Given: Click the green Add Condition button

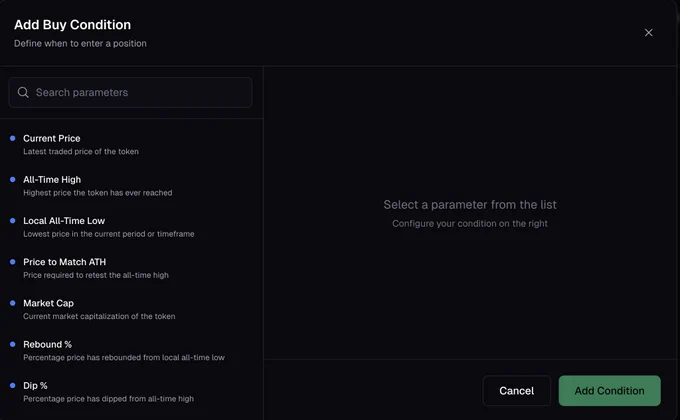Looking at the screenshot, I should click(609, 390).
